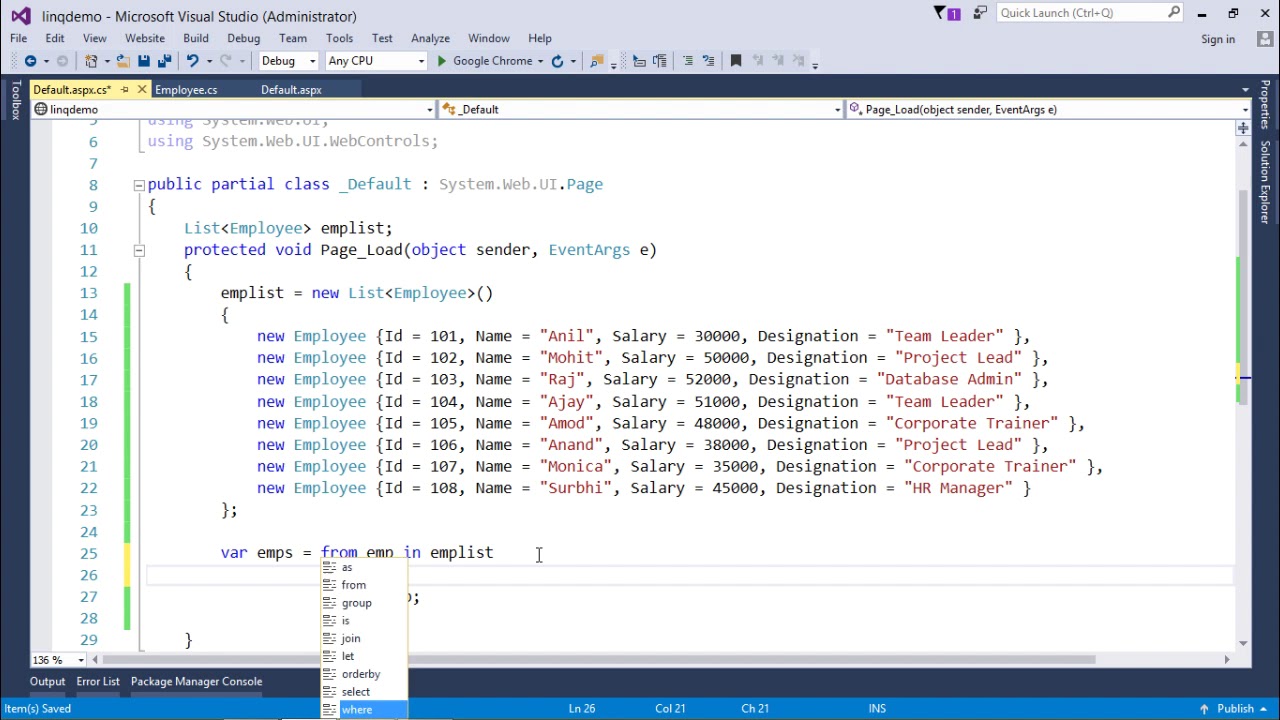Clear all bookmarks icon in toolbar
The width and height of the screenshot is (1280, 720).
800,61
